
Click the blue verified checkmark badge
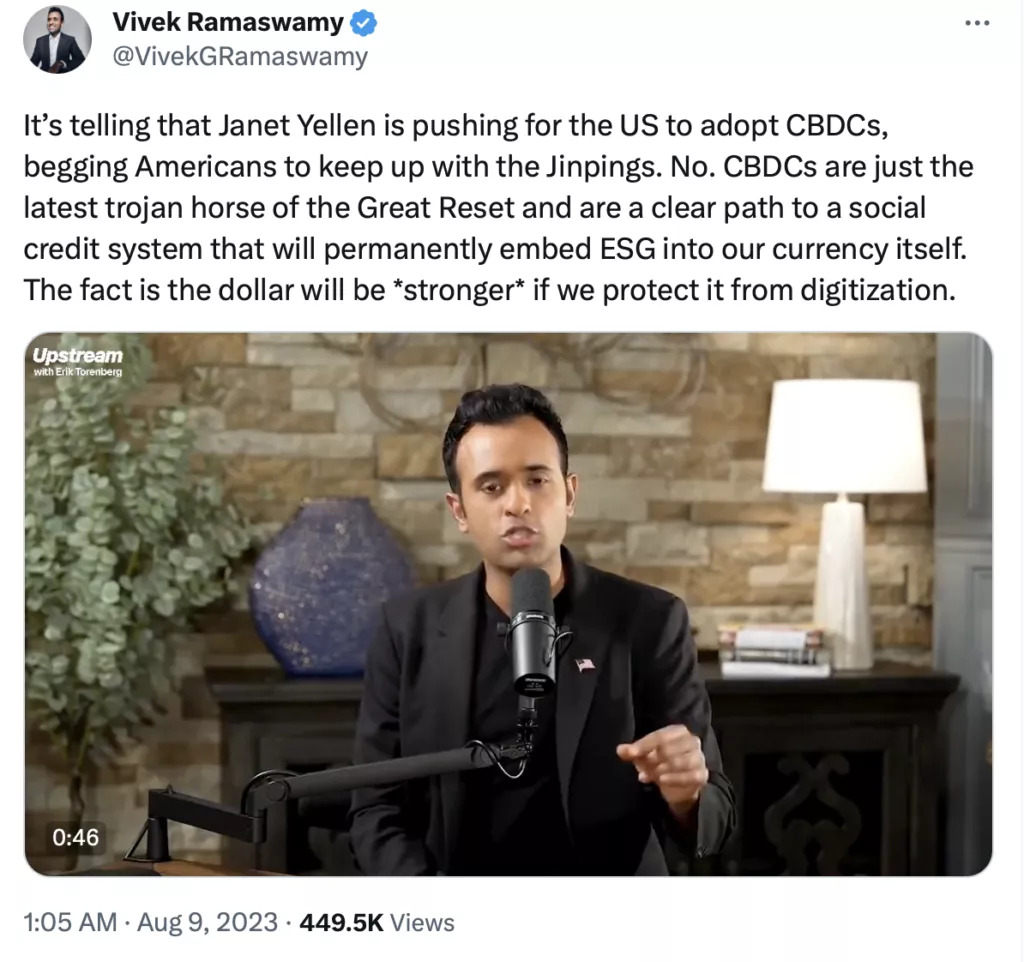coord(362,23)
